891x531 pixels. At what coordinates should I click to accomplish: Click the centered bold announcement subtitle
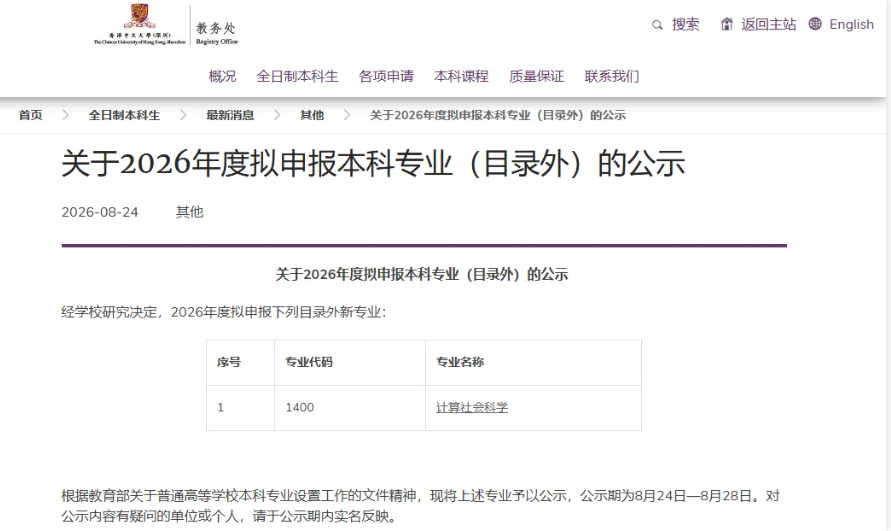(x=422, y=275)
